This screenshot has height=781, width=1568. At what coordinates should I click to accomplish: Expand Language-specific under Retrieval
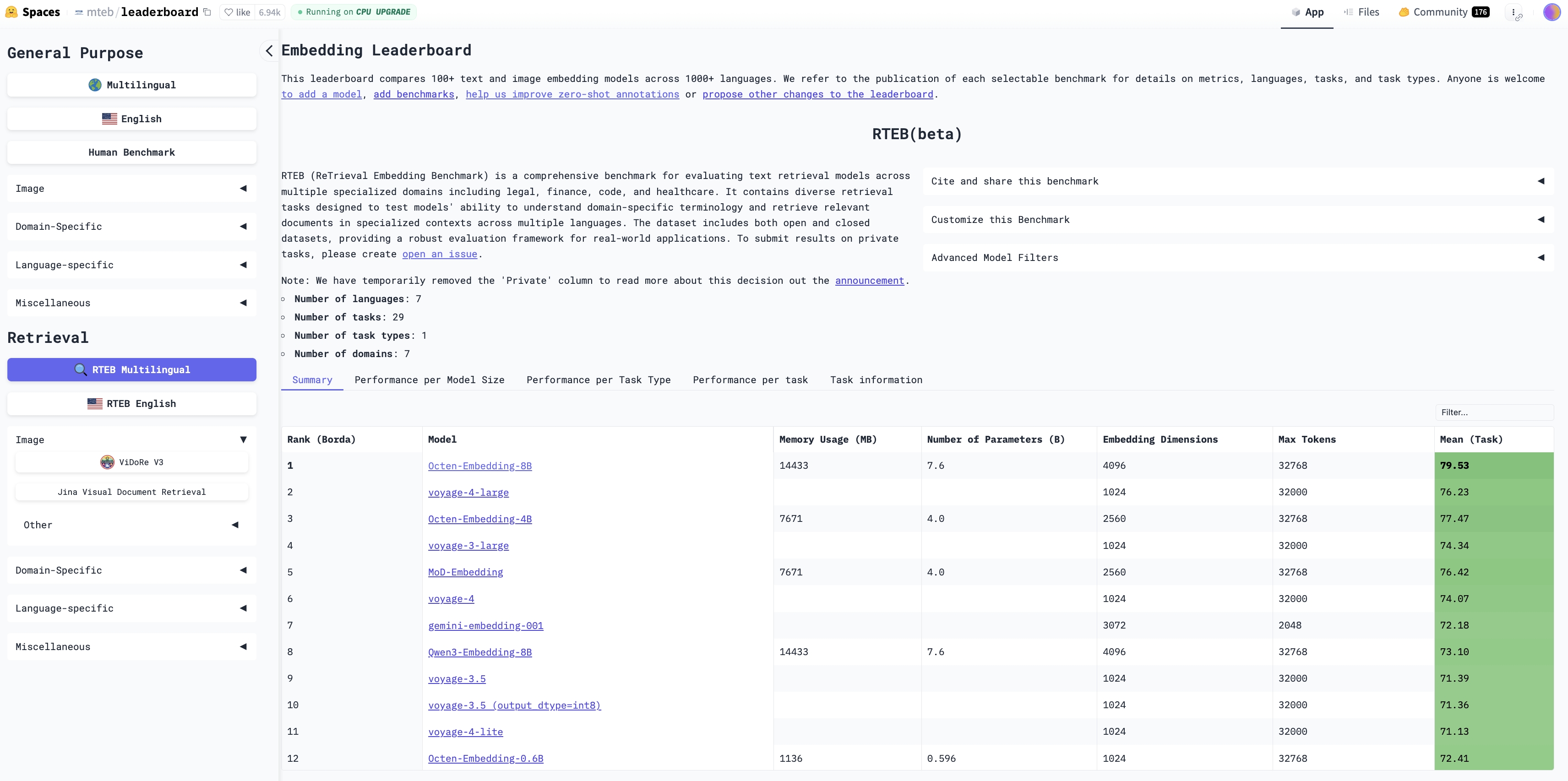point(131,608)
